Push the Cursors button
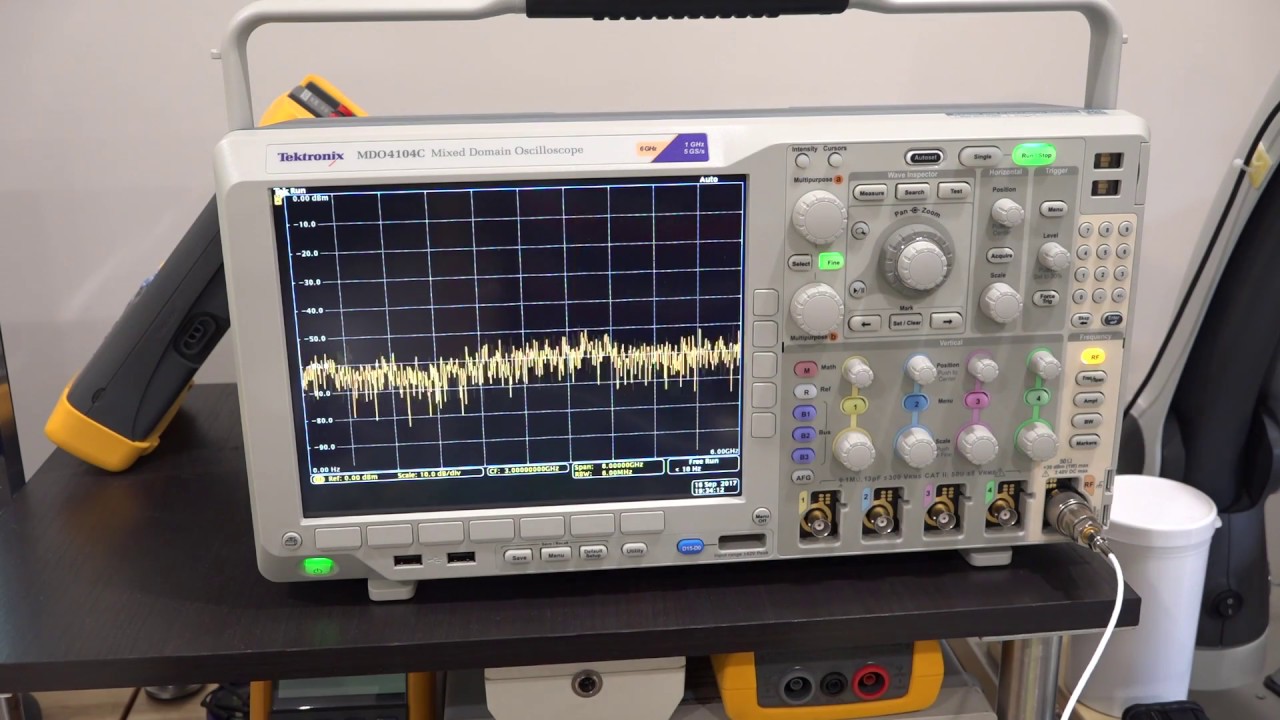This screenshot has height=720, width=1280. pos(835,160)
